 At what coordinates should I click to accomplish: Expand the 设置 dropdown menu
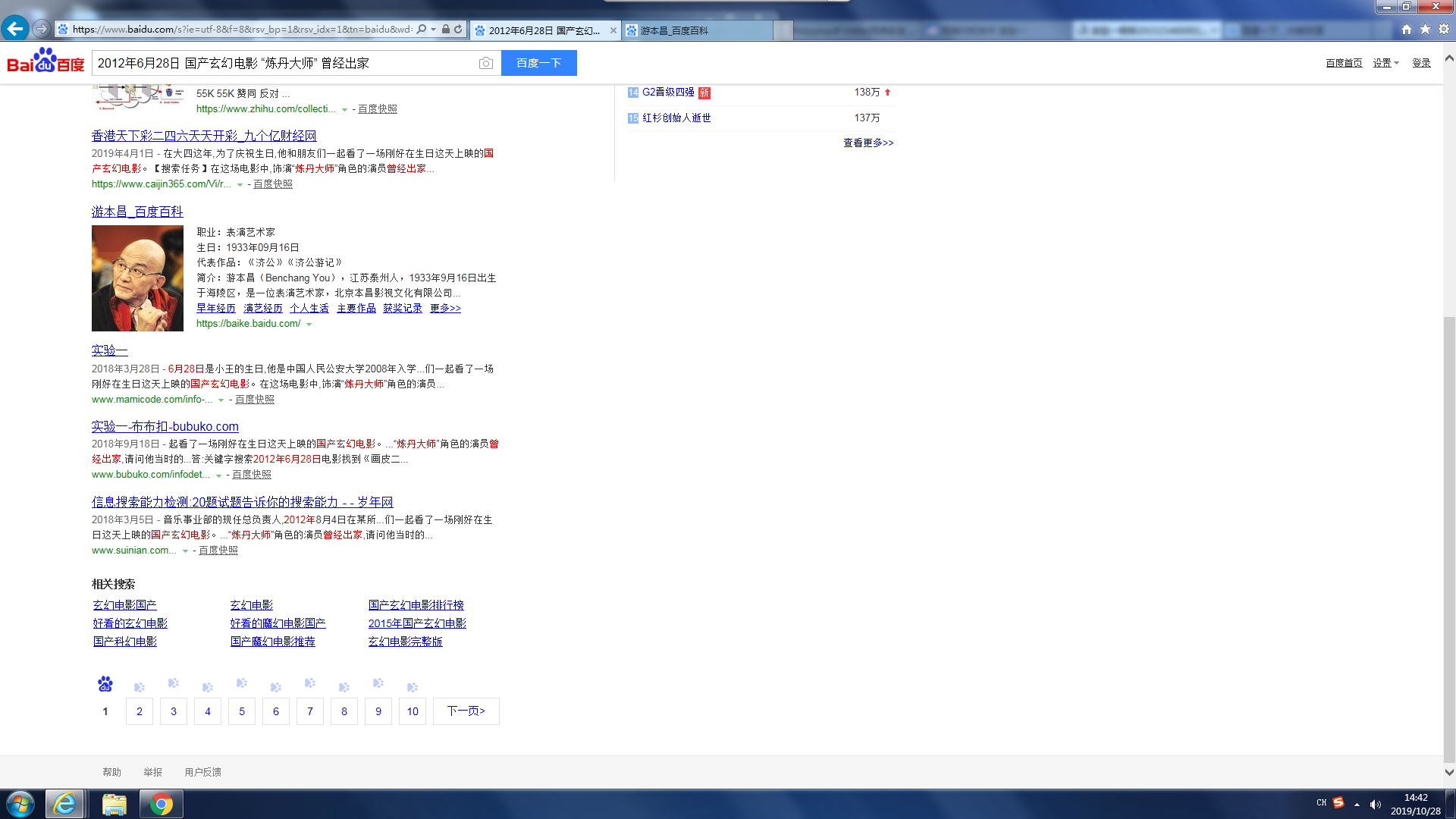[1385, 63]
